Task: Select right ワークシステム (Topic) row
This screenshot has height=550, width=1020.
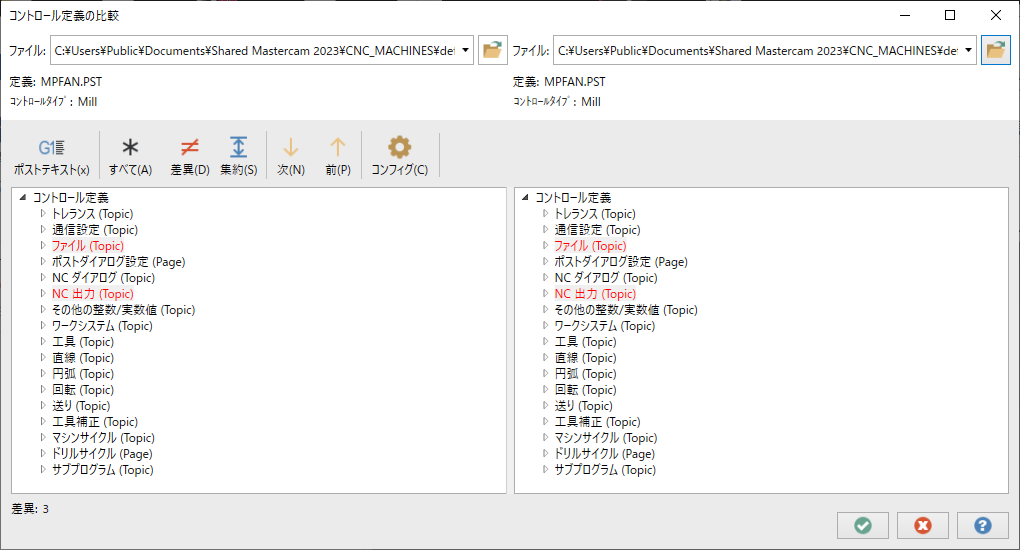Action: (x=604, y=326)
